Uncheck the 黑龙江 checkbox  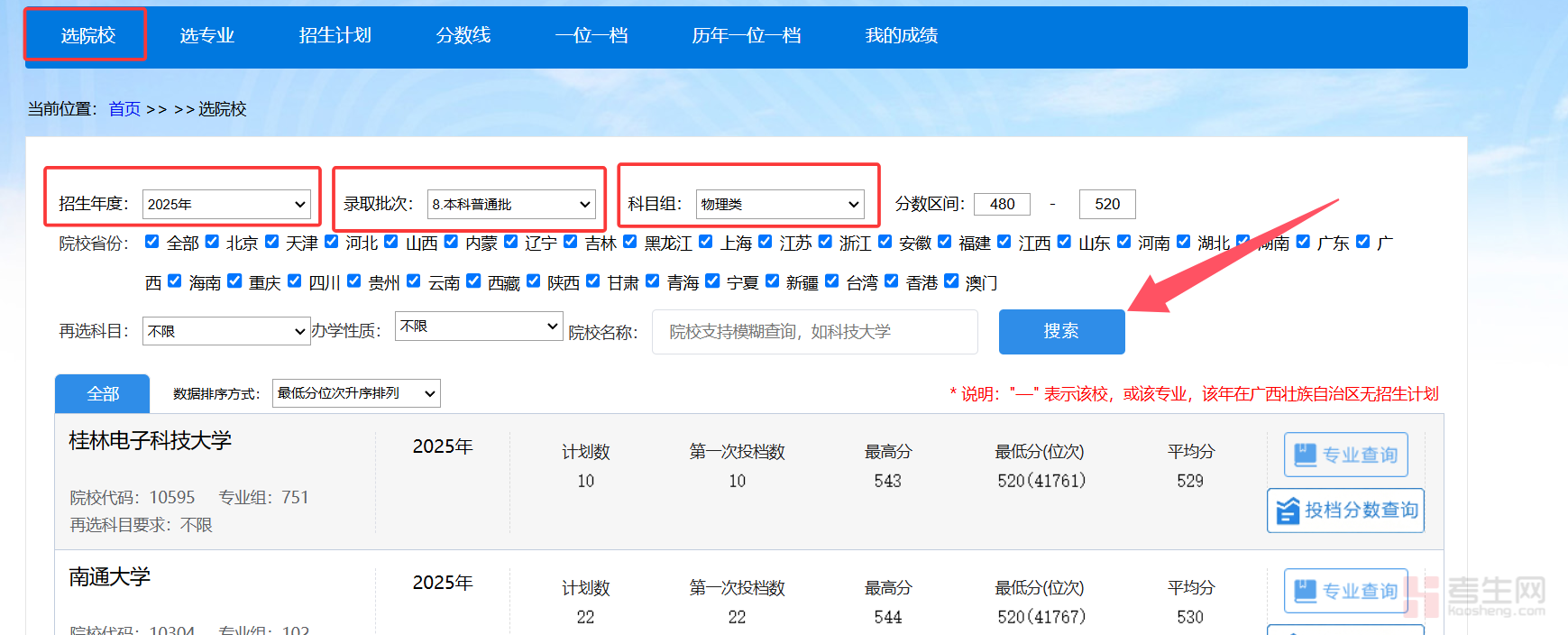[x=629, y=241]
